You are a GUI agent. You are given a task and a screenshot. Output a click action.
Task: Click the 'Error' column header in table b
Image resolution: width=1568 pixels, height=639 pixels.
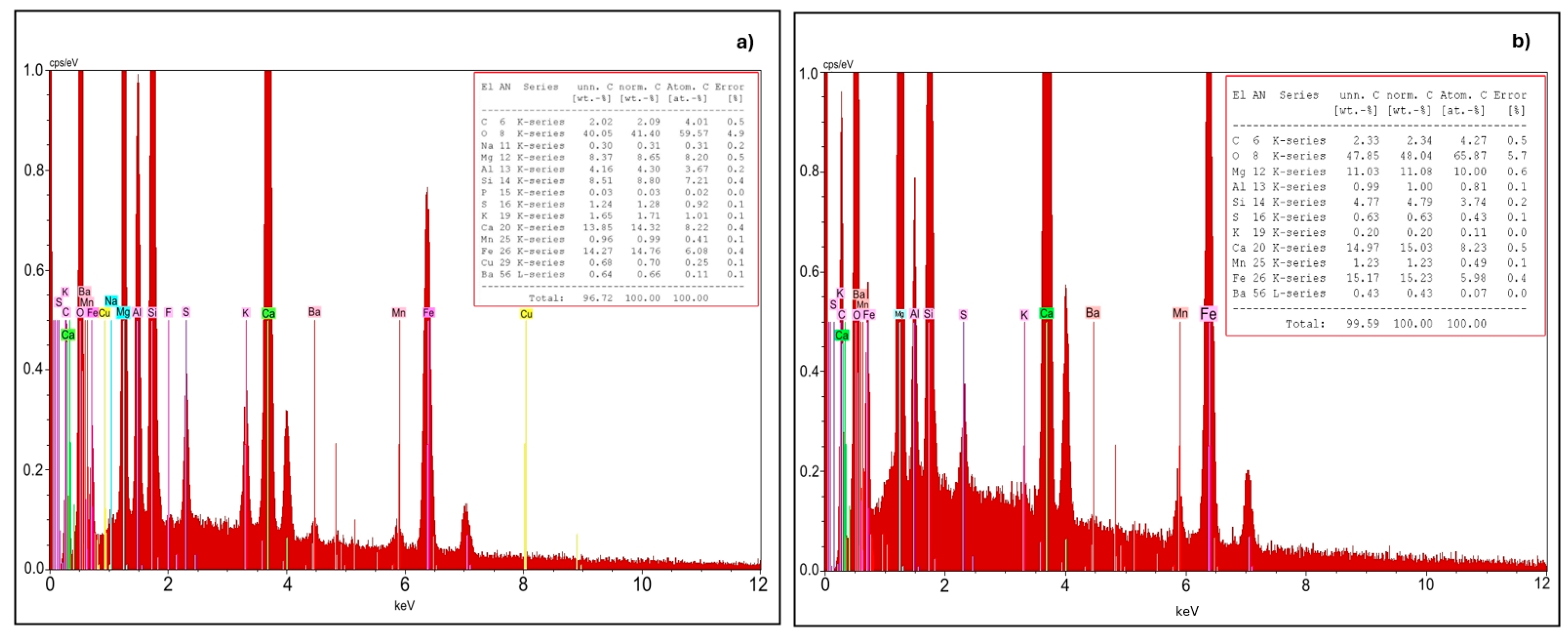(1510, 95)
